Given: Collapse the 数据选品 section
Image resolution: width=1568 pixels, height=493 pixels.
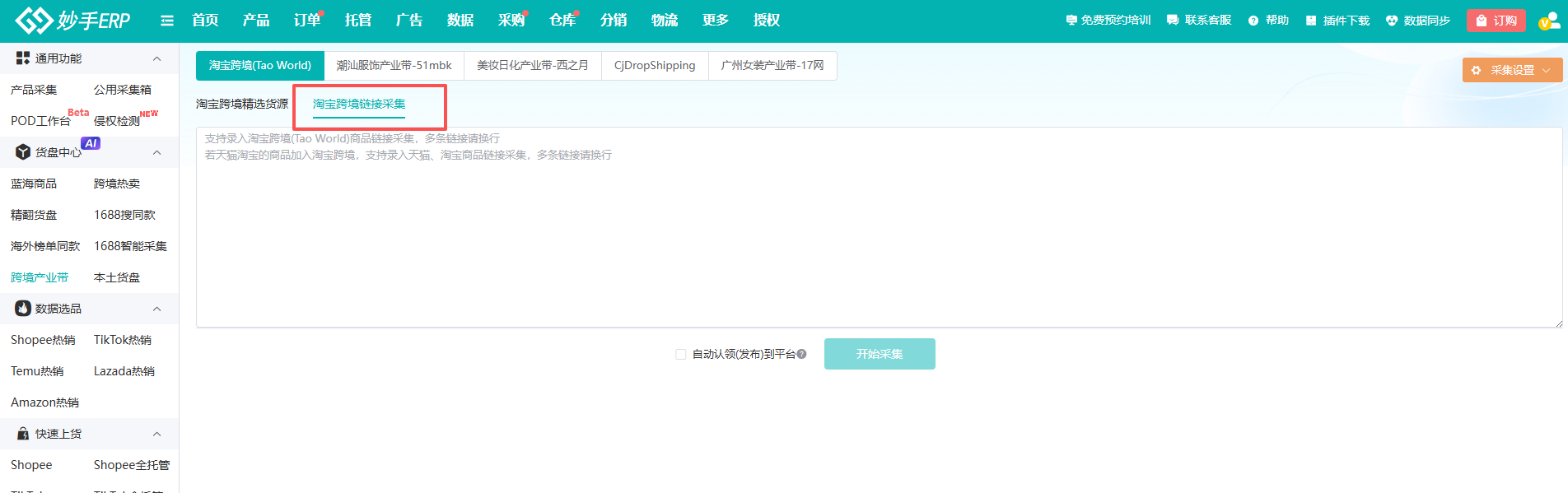Looking at the screenshot, I should (x=156, y=309).
